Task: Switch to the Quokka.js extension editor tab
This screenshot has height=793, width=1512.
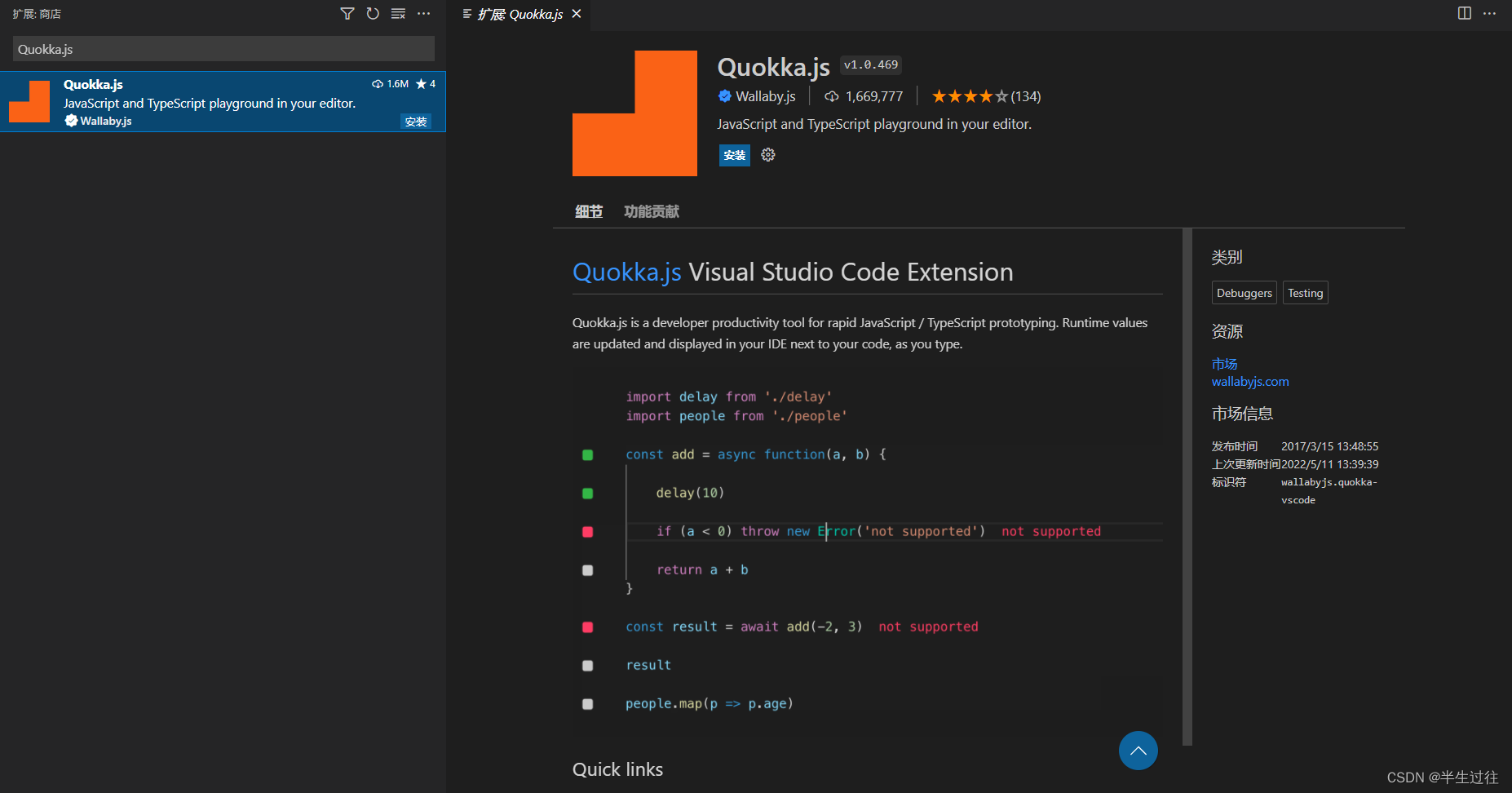Action: pyautogui.click(x=519, y=15)
